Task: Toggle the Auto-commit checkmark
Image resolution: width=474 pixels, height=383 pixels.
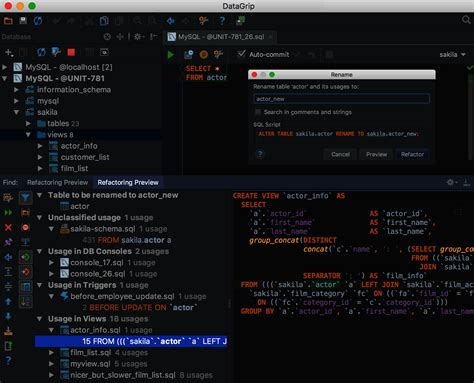Action: click(242, 54)
